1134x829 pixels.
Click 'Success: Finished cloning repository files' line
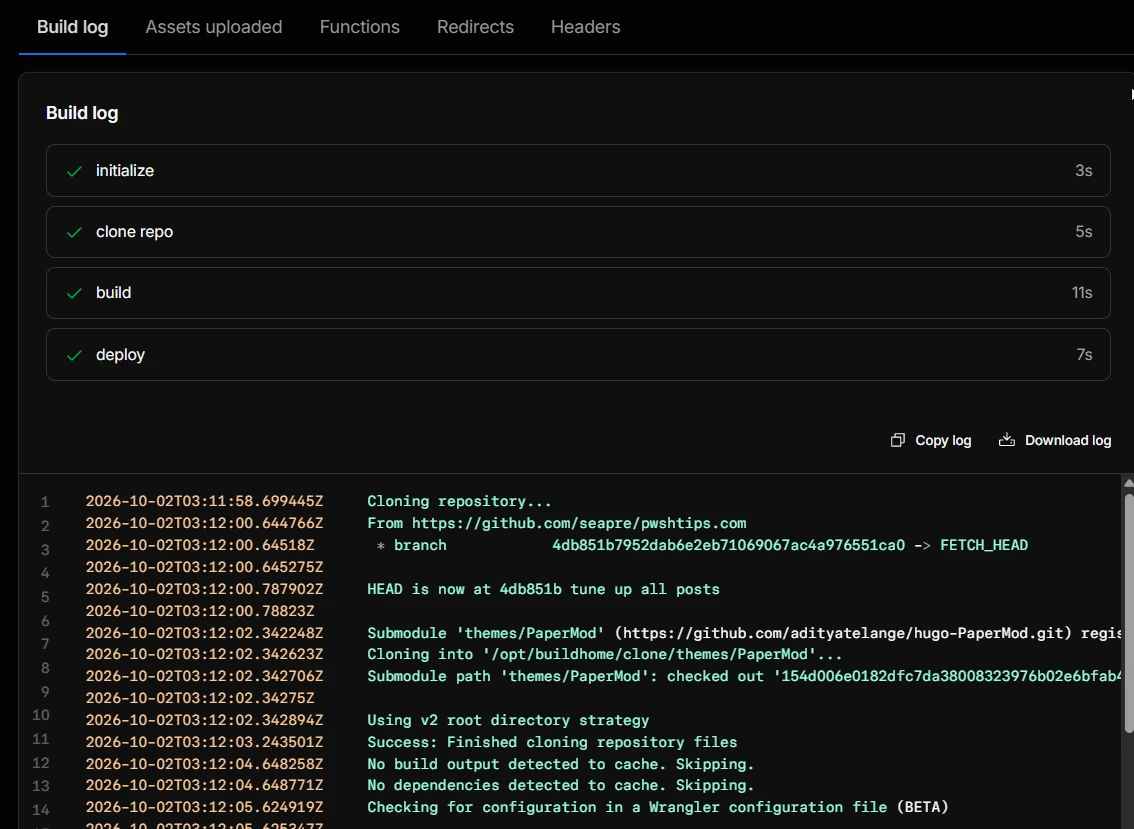pyautogui.click(x=552, y=742)
